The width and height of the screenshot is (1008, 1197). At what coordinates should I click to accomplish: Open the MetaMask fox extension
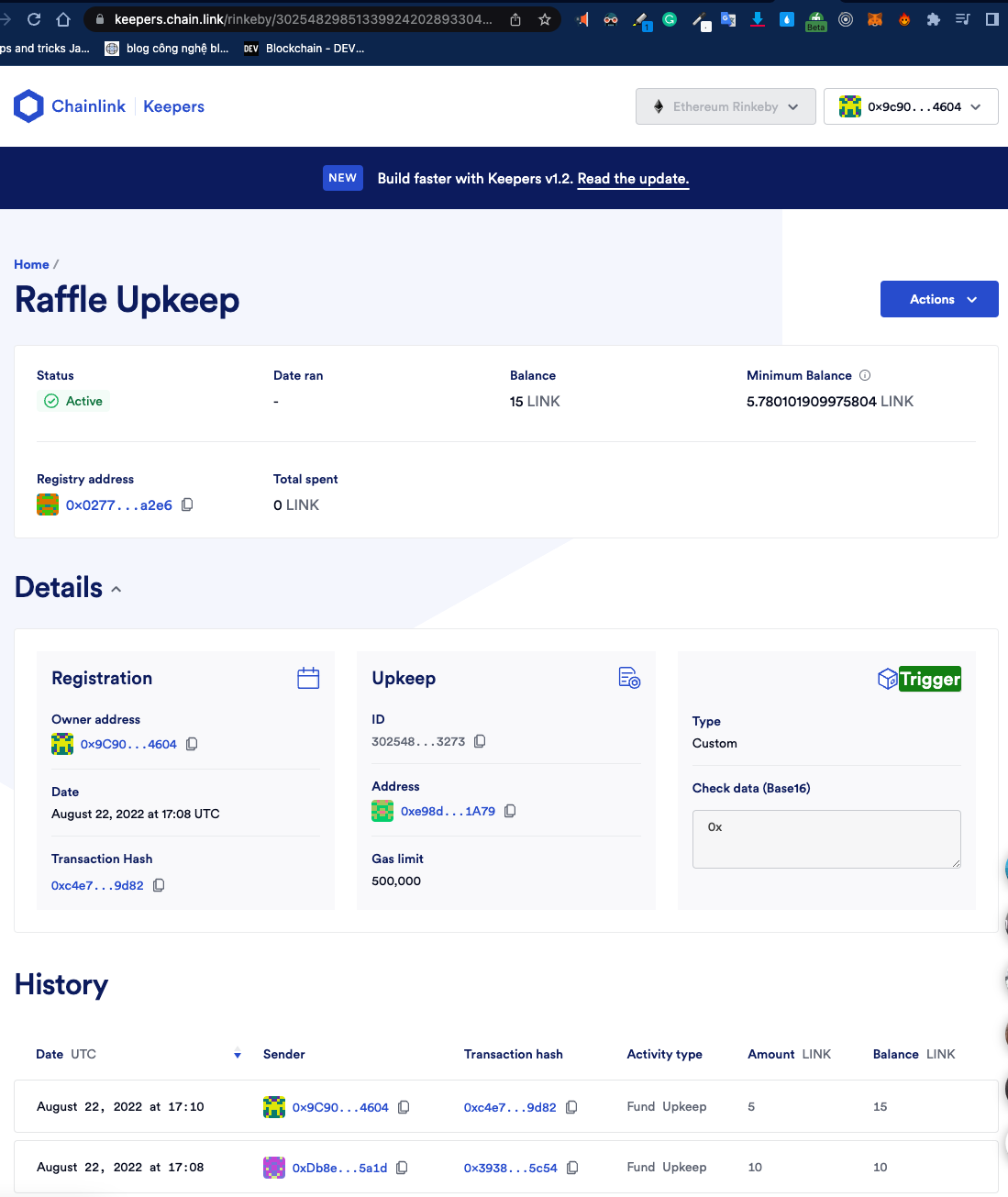pyautogui.click(x=875, y=19)
